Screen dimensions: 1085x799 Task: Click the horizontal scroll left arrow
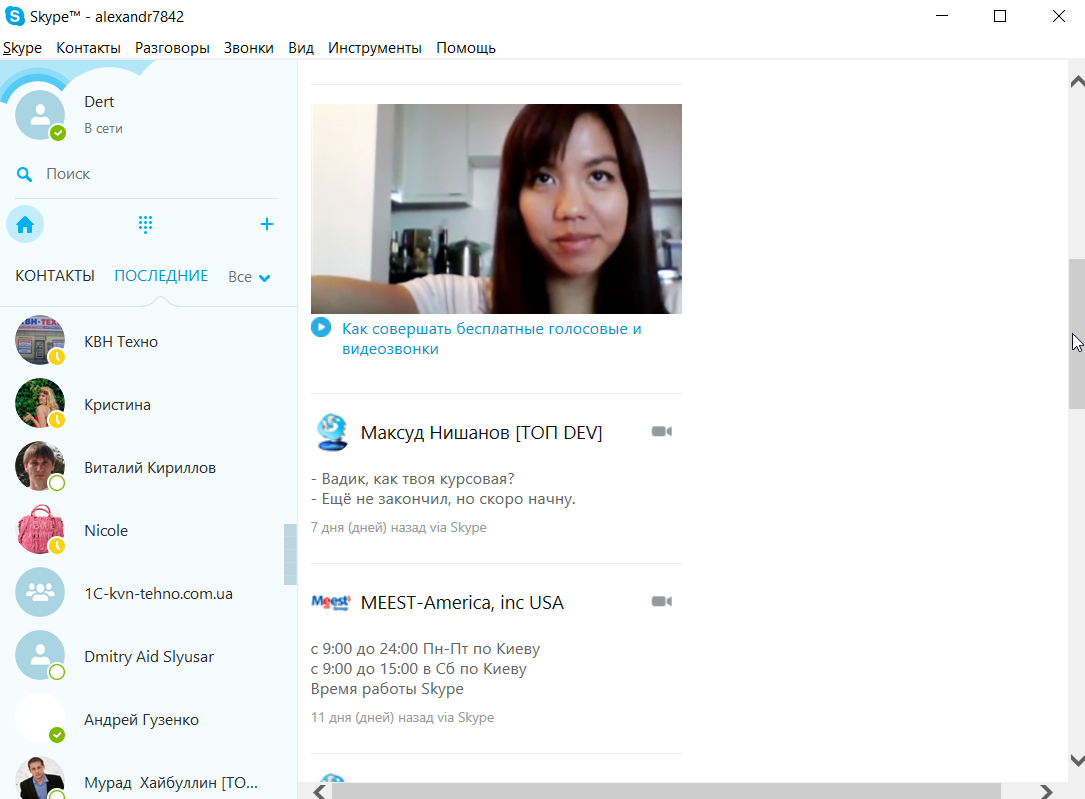(319, 791)
